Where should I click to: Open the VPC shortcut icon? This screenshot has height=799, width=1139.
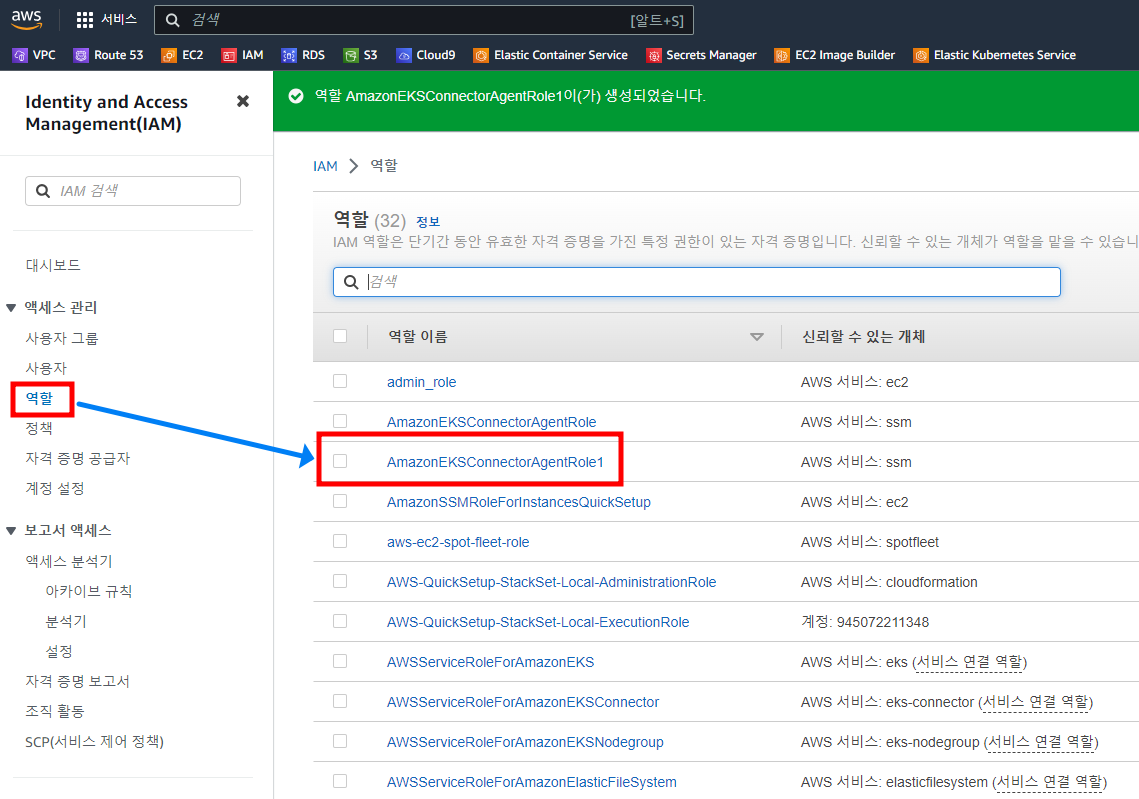20,55
